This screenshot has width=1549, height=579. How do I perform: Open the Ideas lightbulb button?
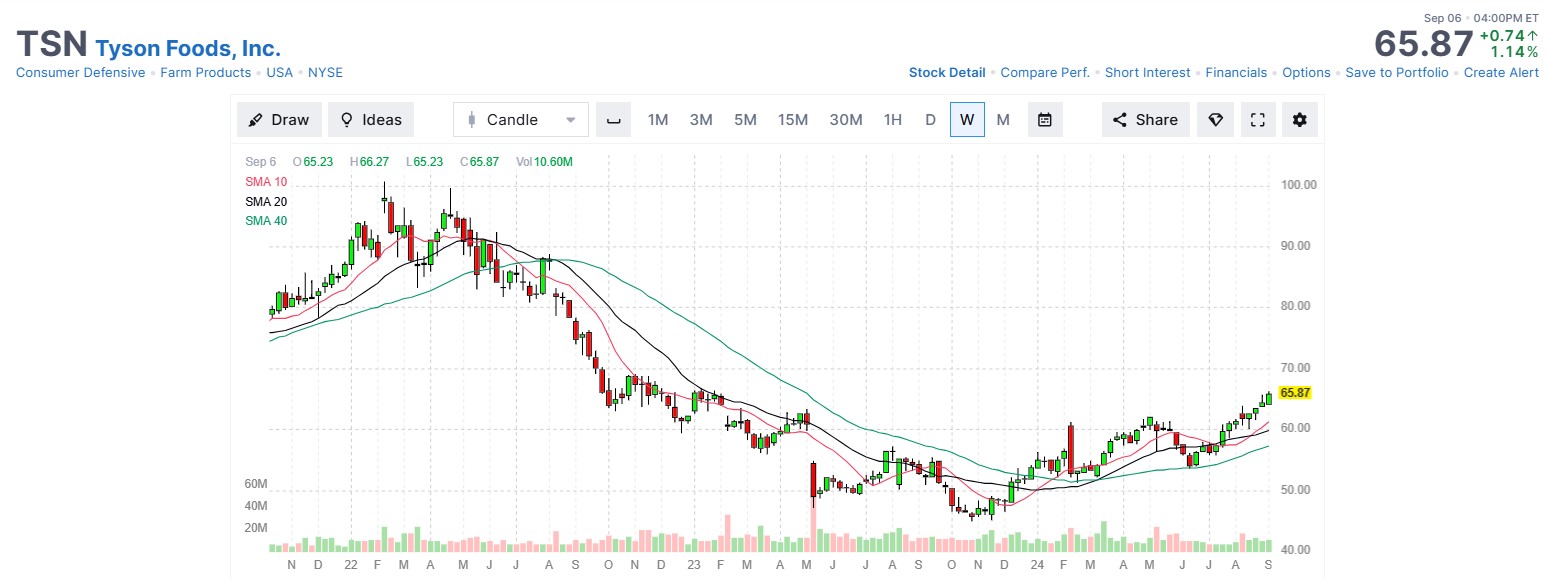click(370, 120)
